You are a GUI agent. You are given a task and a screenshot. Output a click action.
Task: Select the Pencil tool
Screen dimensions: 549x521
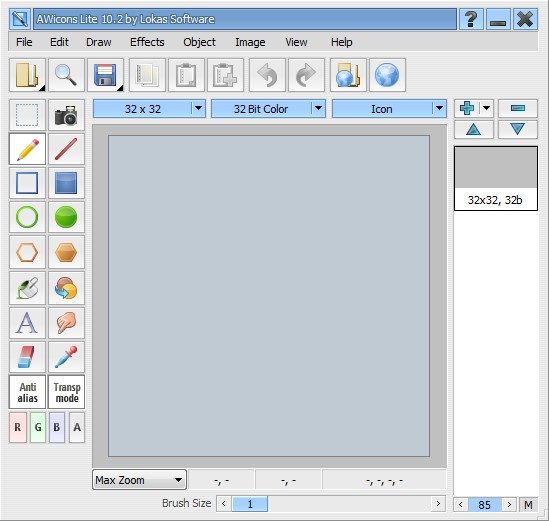point(27,149)
